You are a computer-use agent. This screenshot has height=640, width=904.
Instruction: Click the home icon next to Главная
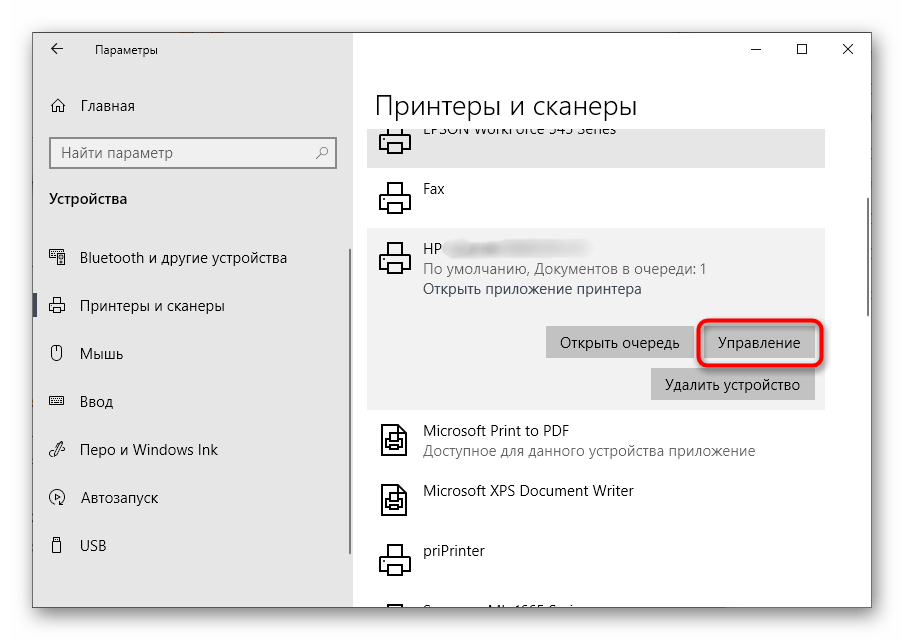tap(57, 105)
